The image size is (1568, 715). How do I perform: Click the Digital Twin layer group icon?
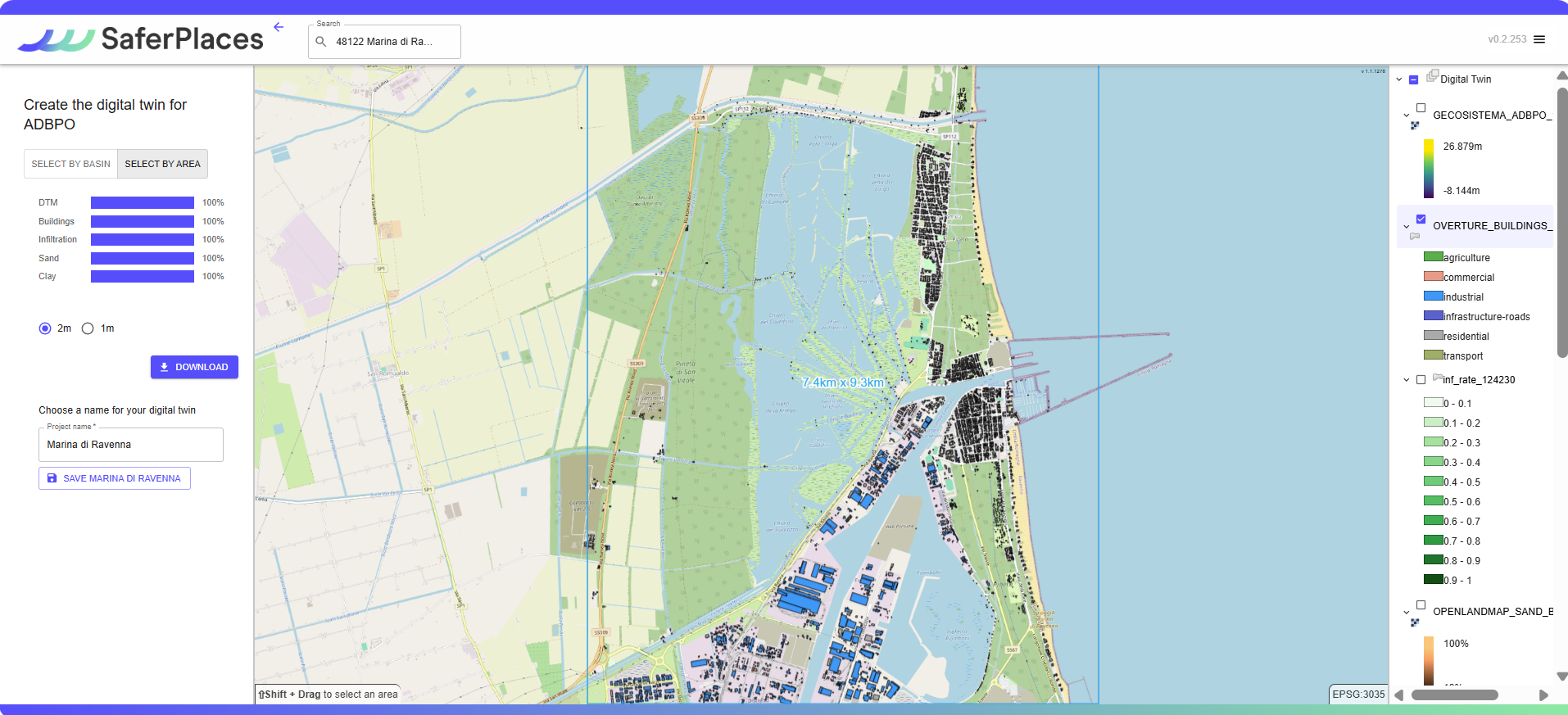coord(1432,76)
